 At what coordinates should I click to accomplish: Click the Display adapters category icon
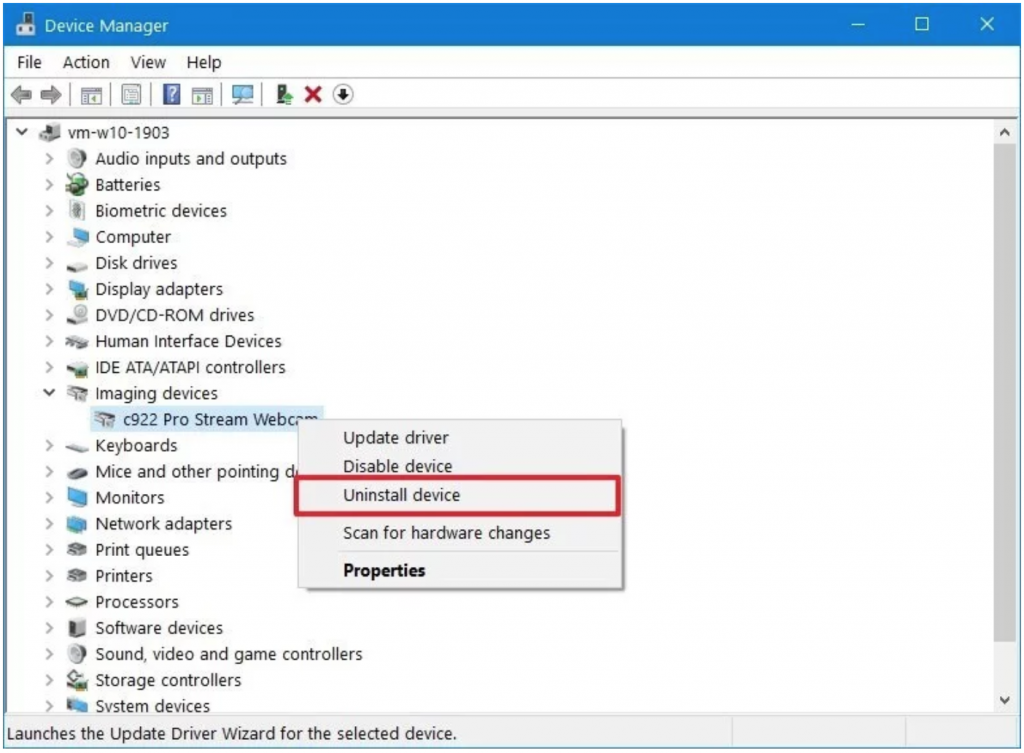[78, 289]
